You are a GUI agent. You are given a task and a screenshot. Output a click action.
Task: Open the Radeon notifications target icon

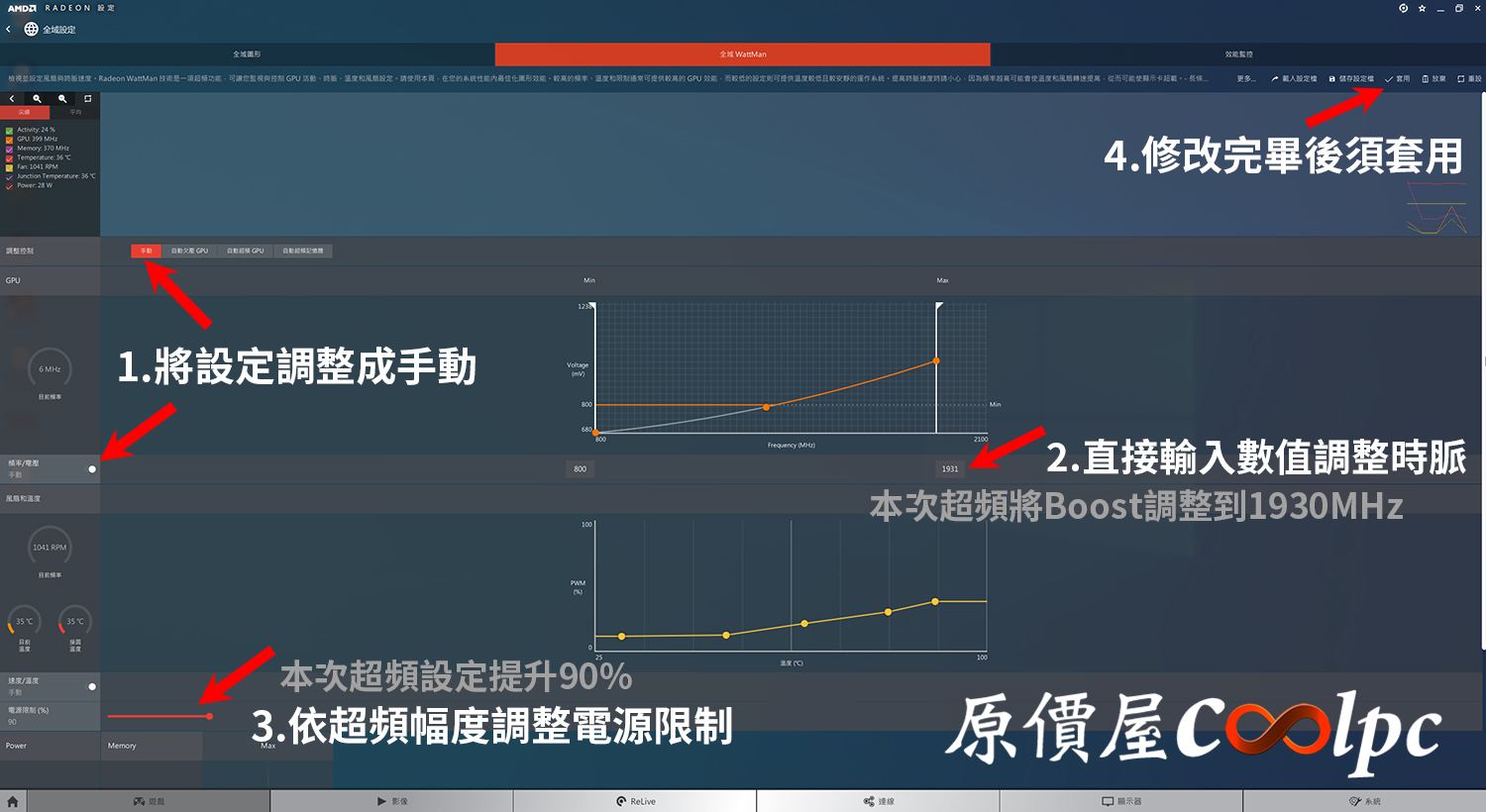pos(1404,8)
